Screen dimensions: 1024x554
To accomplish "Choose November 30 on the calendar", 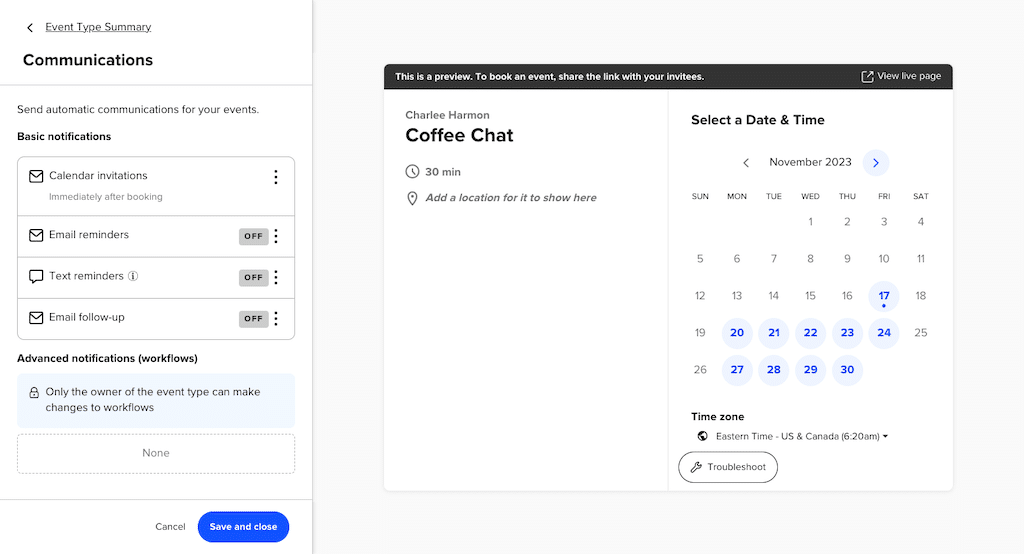I will (847, 370).
